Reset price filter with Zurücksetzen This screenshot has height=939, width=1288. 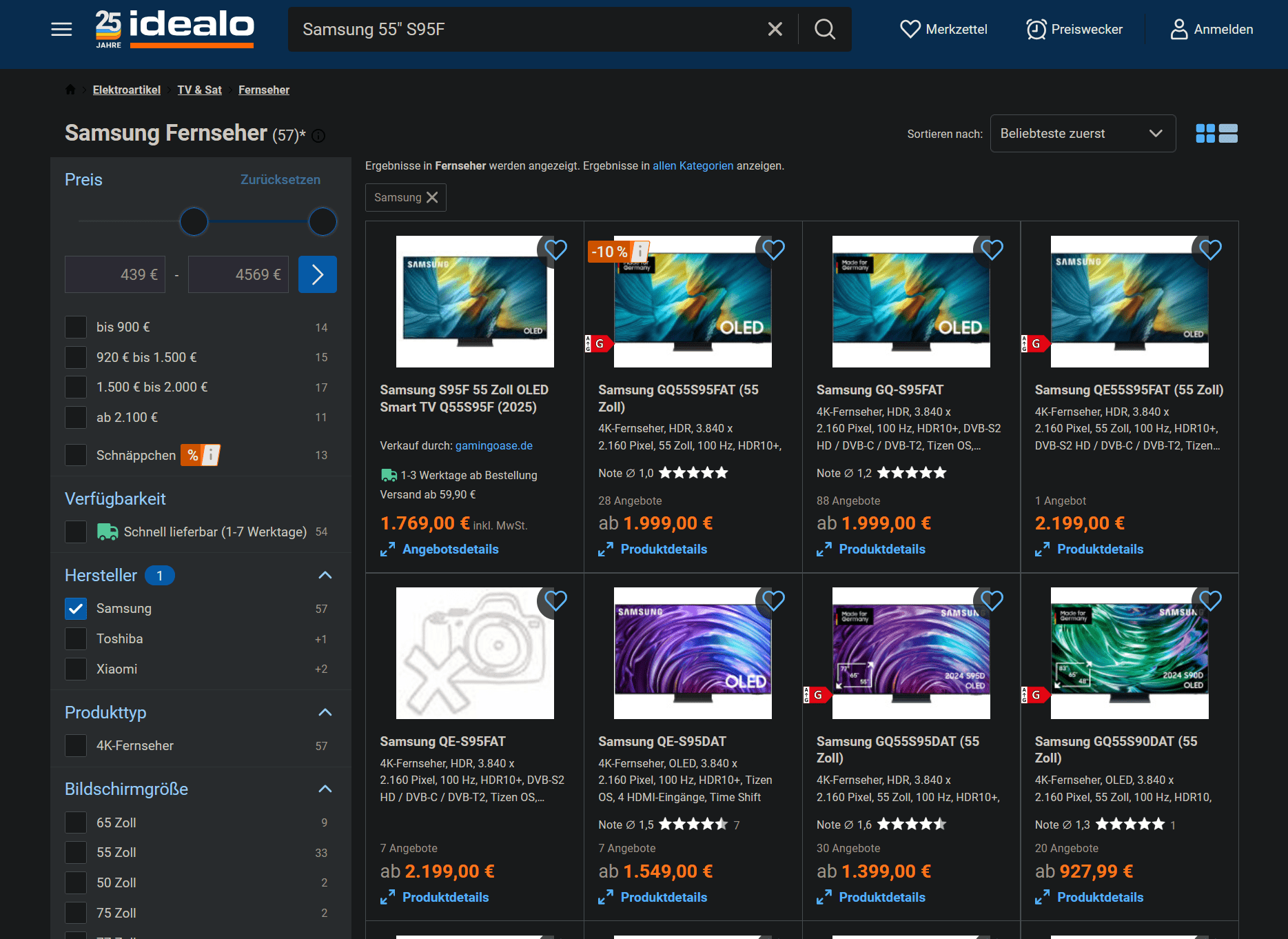pyautogui.click(x=280, y=179)
